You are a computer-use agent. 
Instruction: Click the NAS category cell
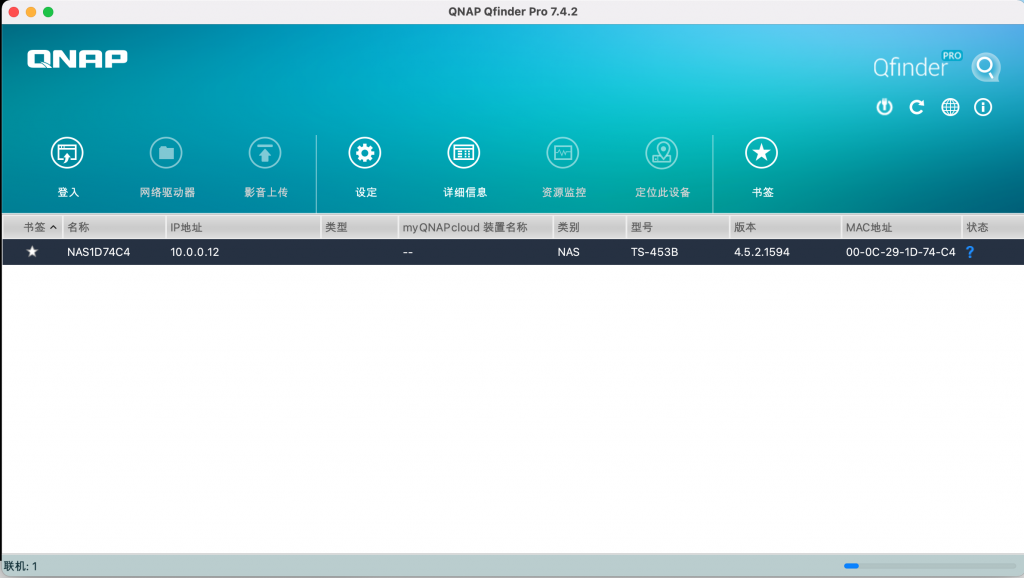(x=568, y=252)
